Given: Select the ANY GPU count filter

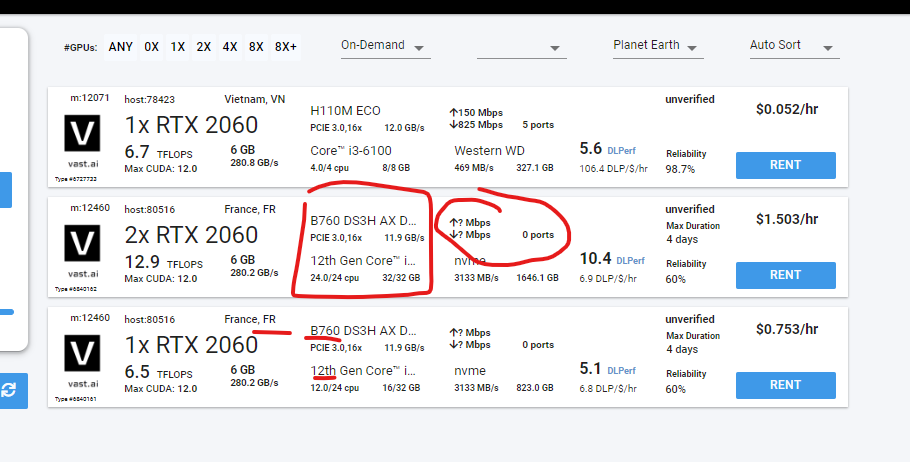Looking at the screenshot, I should pyautogui.click(x=121, y=47).
